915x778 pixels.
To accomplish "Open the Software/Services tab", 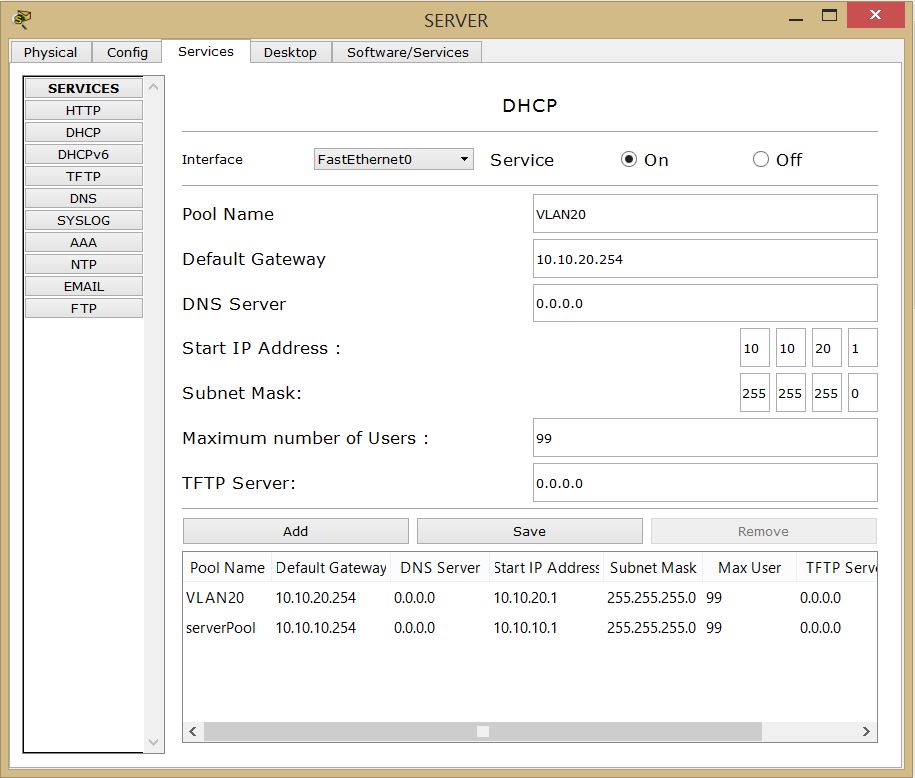I will click(x=407, y=52).
